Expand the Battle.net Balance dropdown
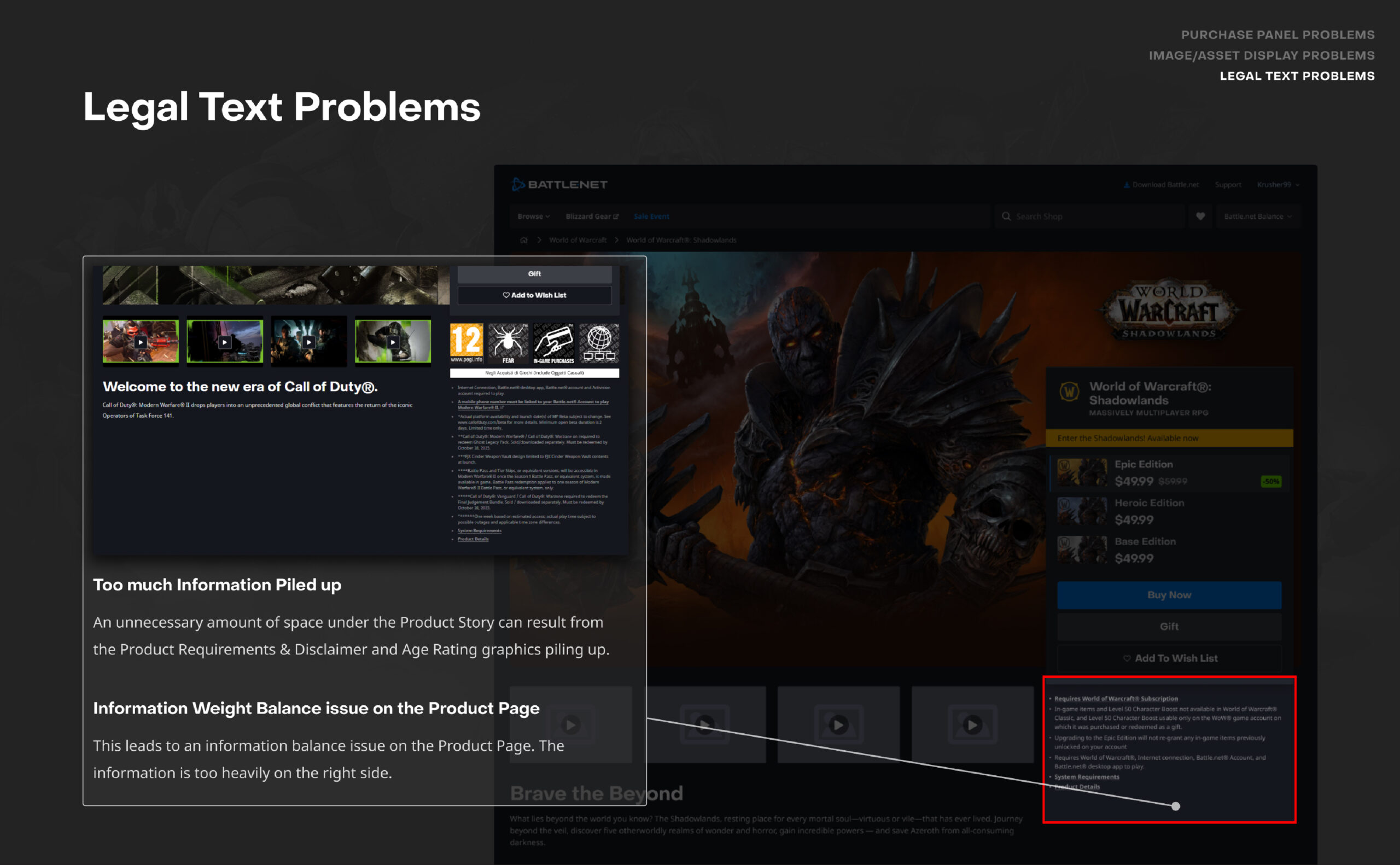The image size is (1400, 865). (1258, 217)
